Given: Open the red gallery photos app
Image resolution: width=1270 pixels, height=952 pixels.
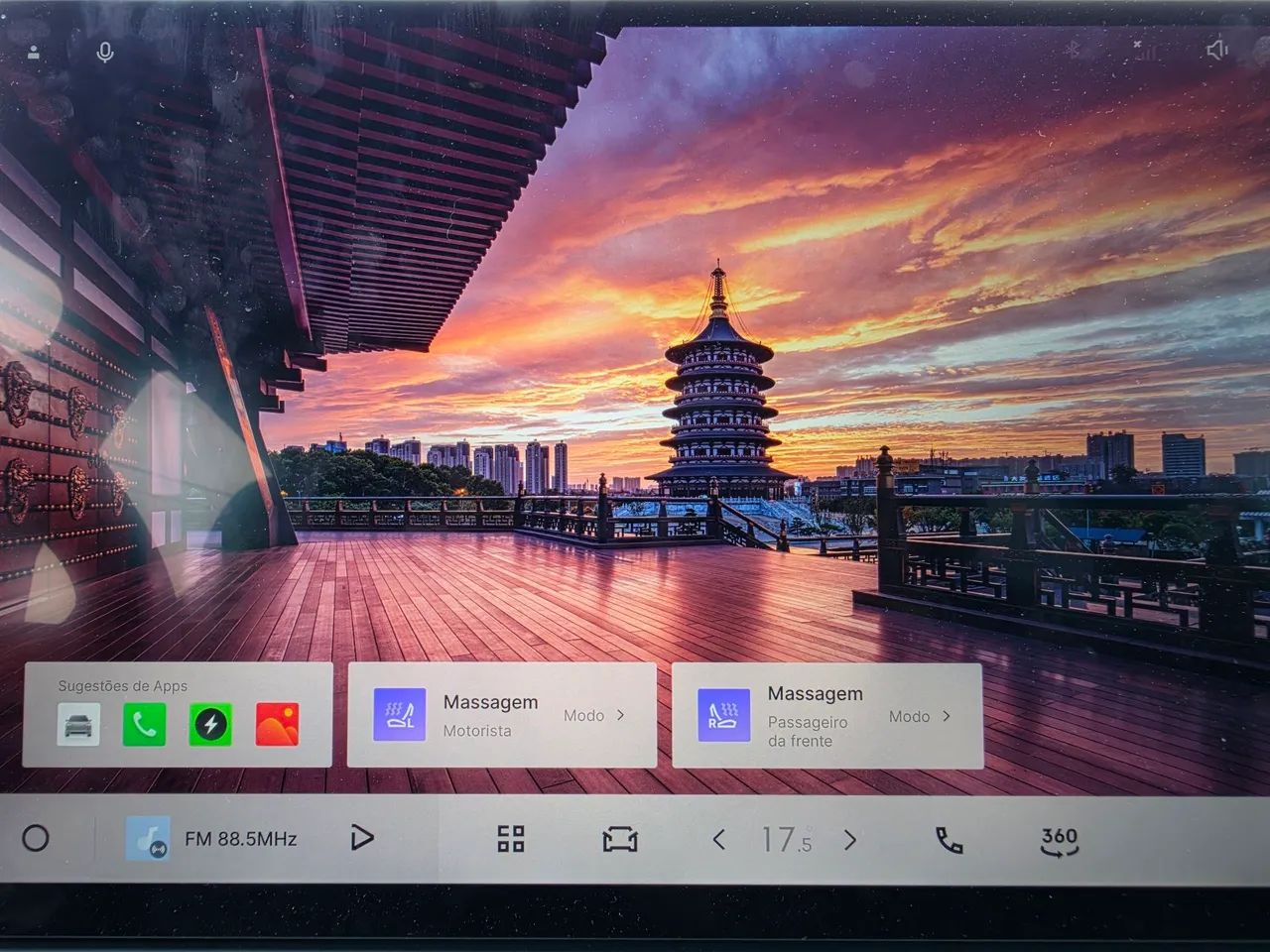Looking at the screenshot, I should click(277, 724).
